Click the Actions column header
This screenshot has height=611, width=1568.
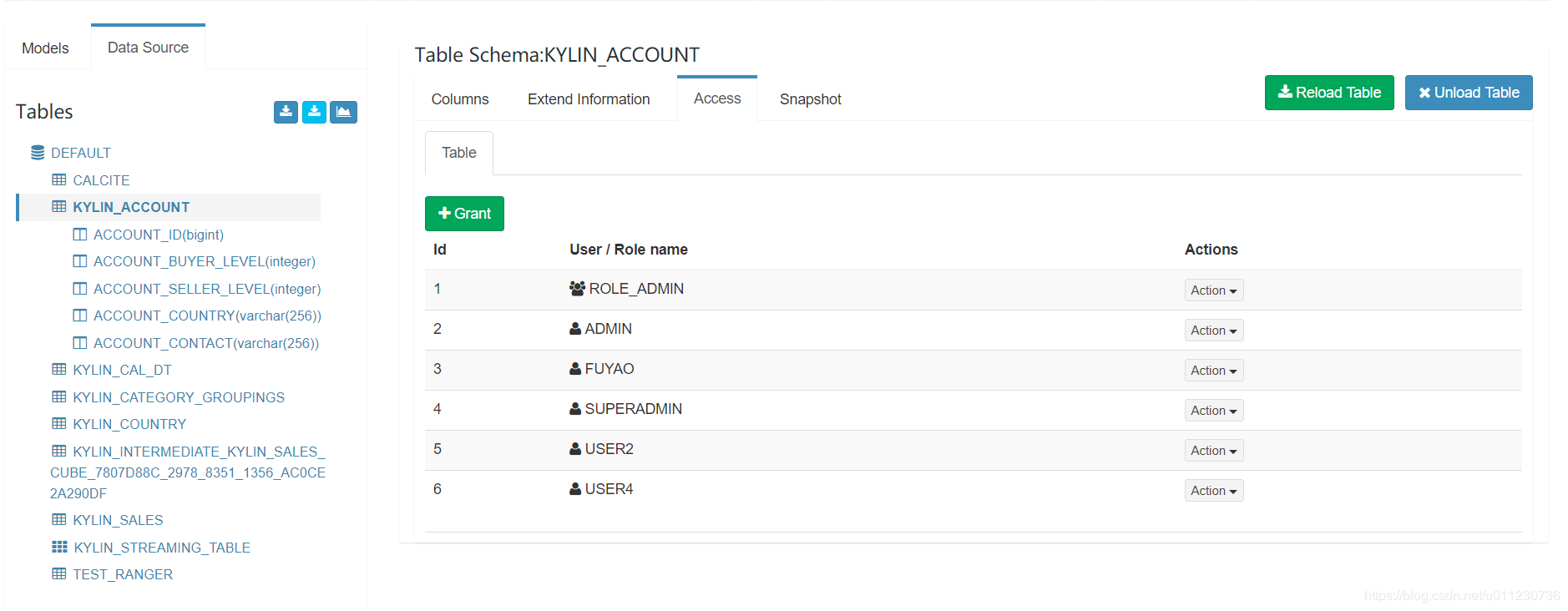1211,250
